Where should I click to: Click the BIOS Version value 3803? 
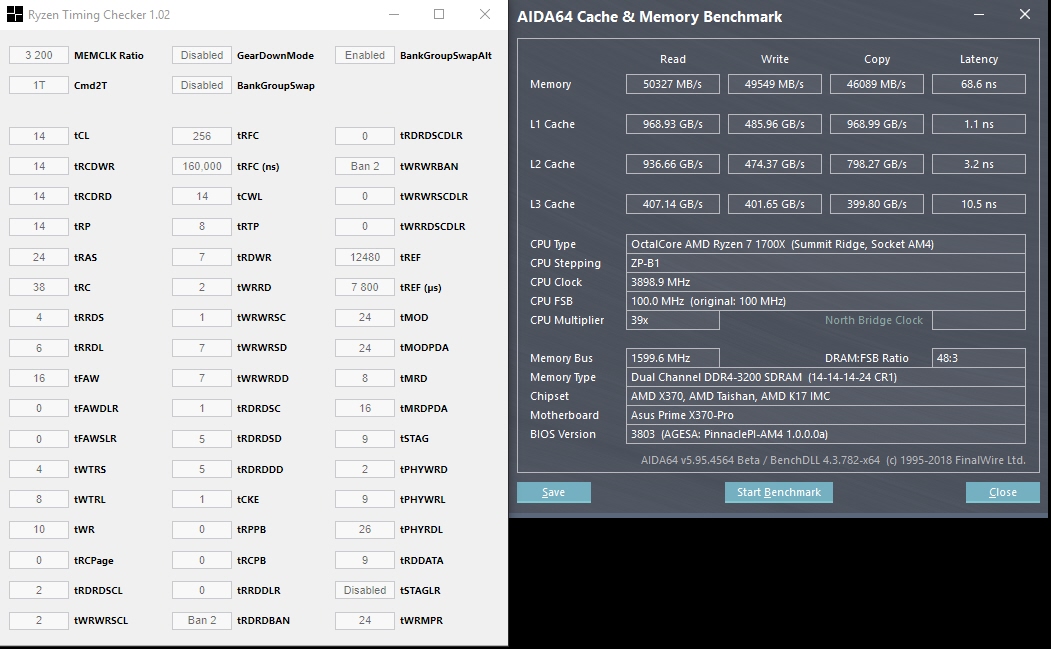click(825, 434)
